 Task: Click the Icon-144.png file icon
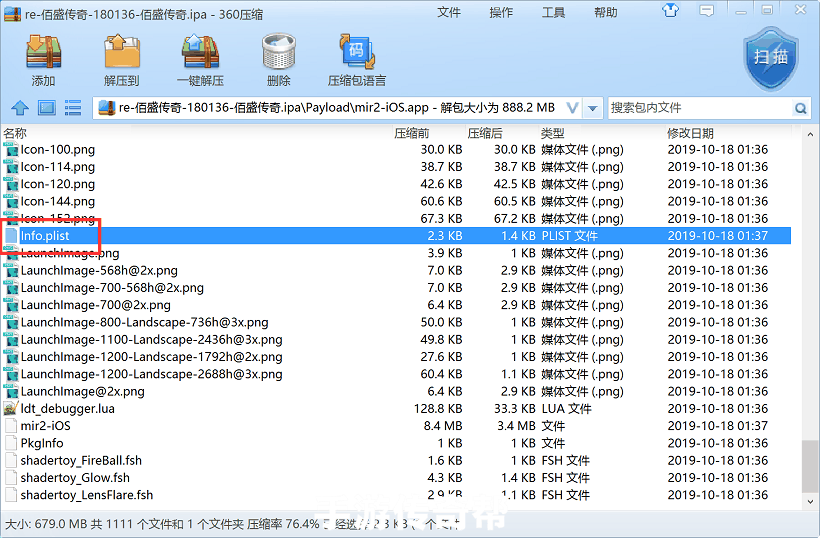(10, 201)
